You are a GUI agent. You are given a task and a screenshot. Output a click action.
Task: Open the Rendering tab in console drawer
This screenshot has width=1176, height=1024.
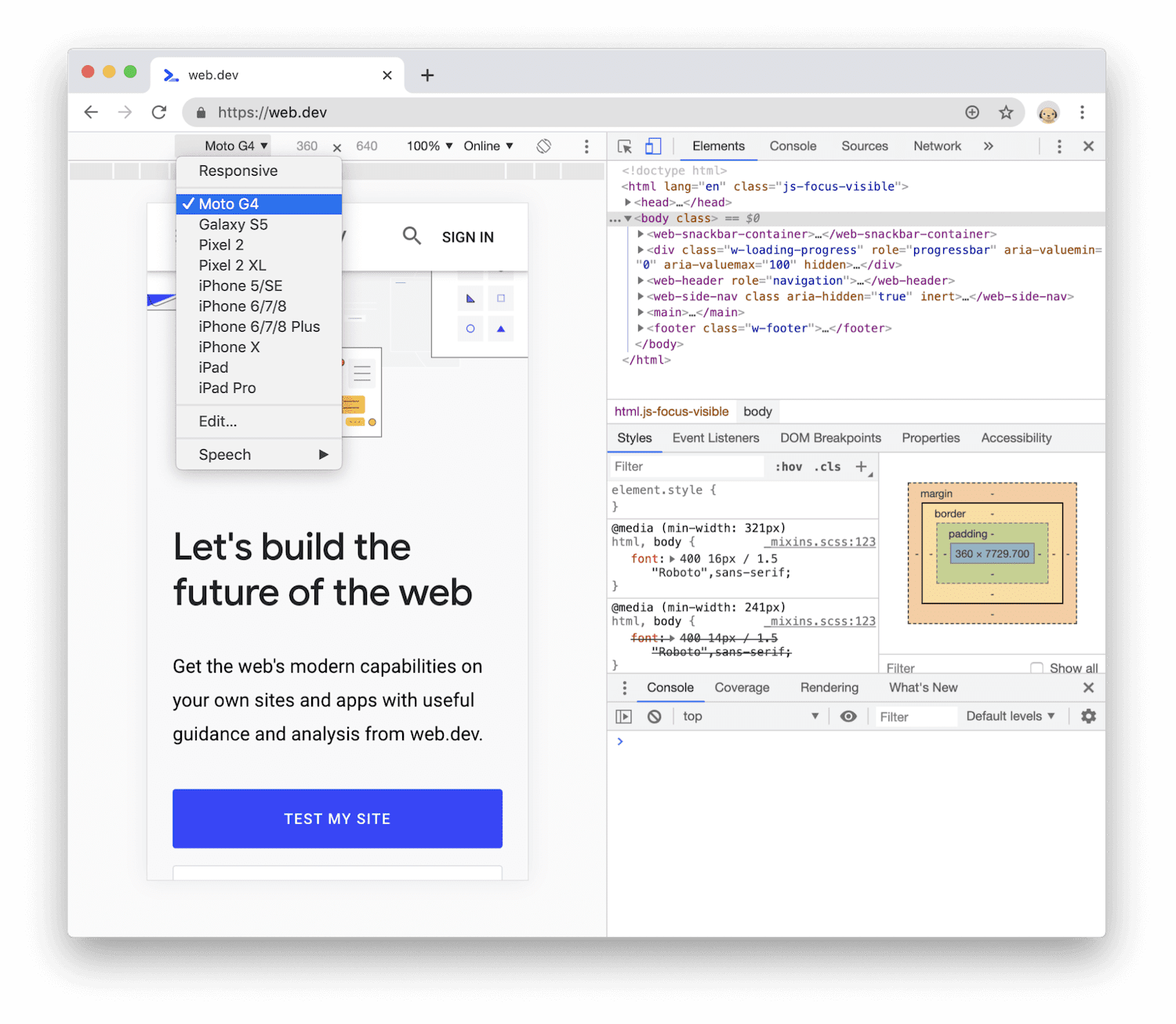(x=829, y=688)
